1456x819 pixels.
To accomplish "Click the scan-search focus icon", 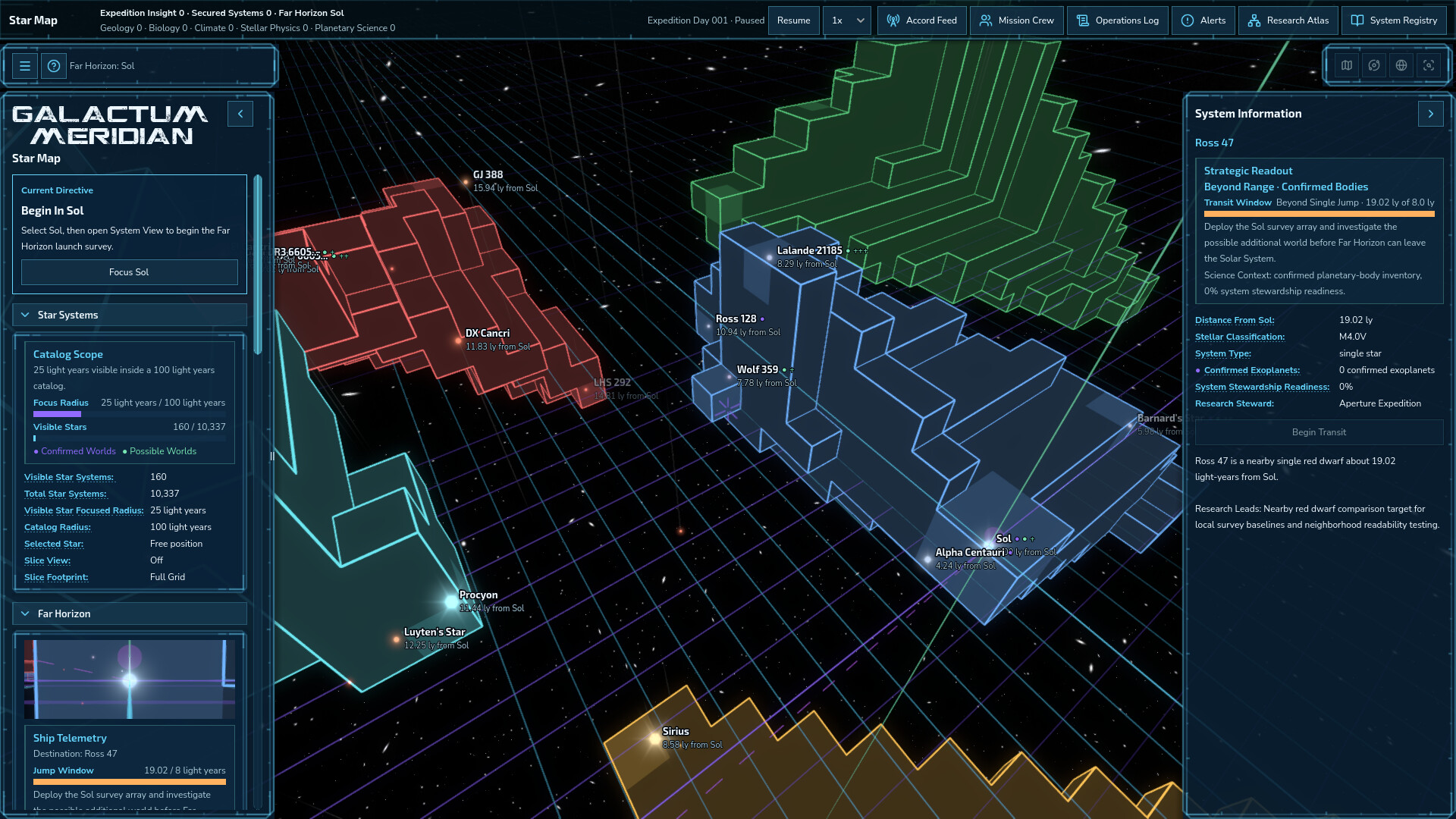I will coord(1429,65).
